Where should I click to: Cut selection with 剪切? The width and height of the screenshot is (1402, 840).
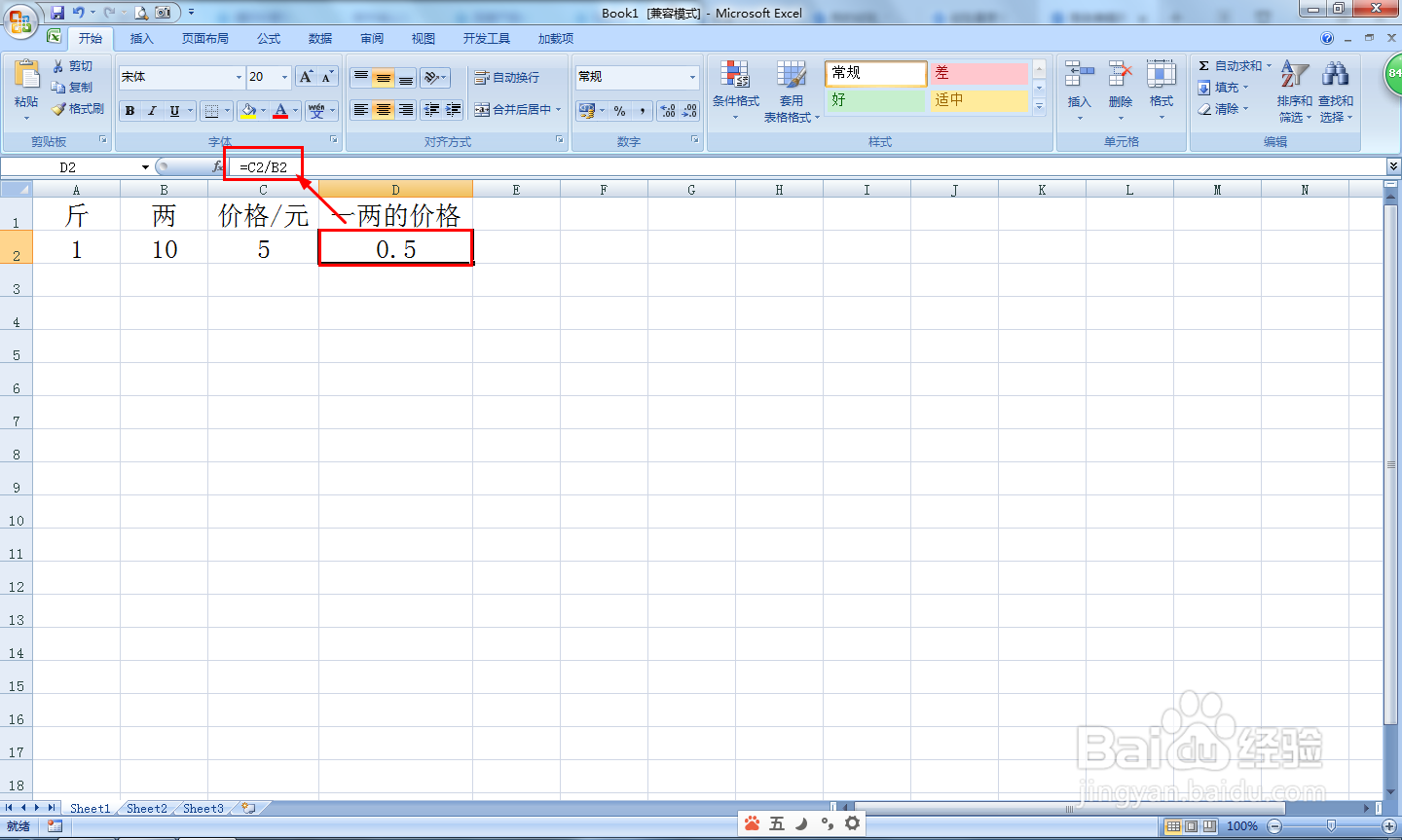point(74,66)
